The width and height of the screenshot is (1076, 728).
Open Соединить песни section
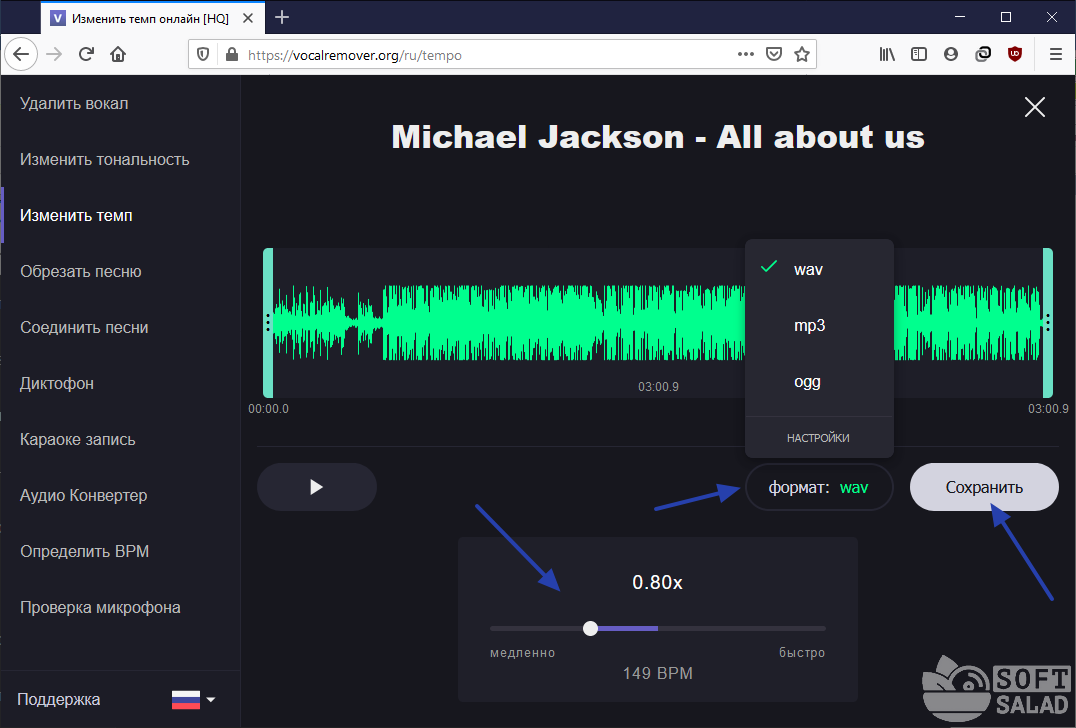click(84, 327)
